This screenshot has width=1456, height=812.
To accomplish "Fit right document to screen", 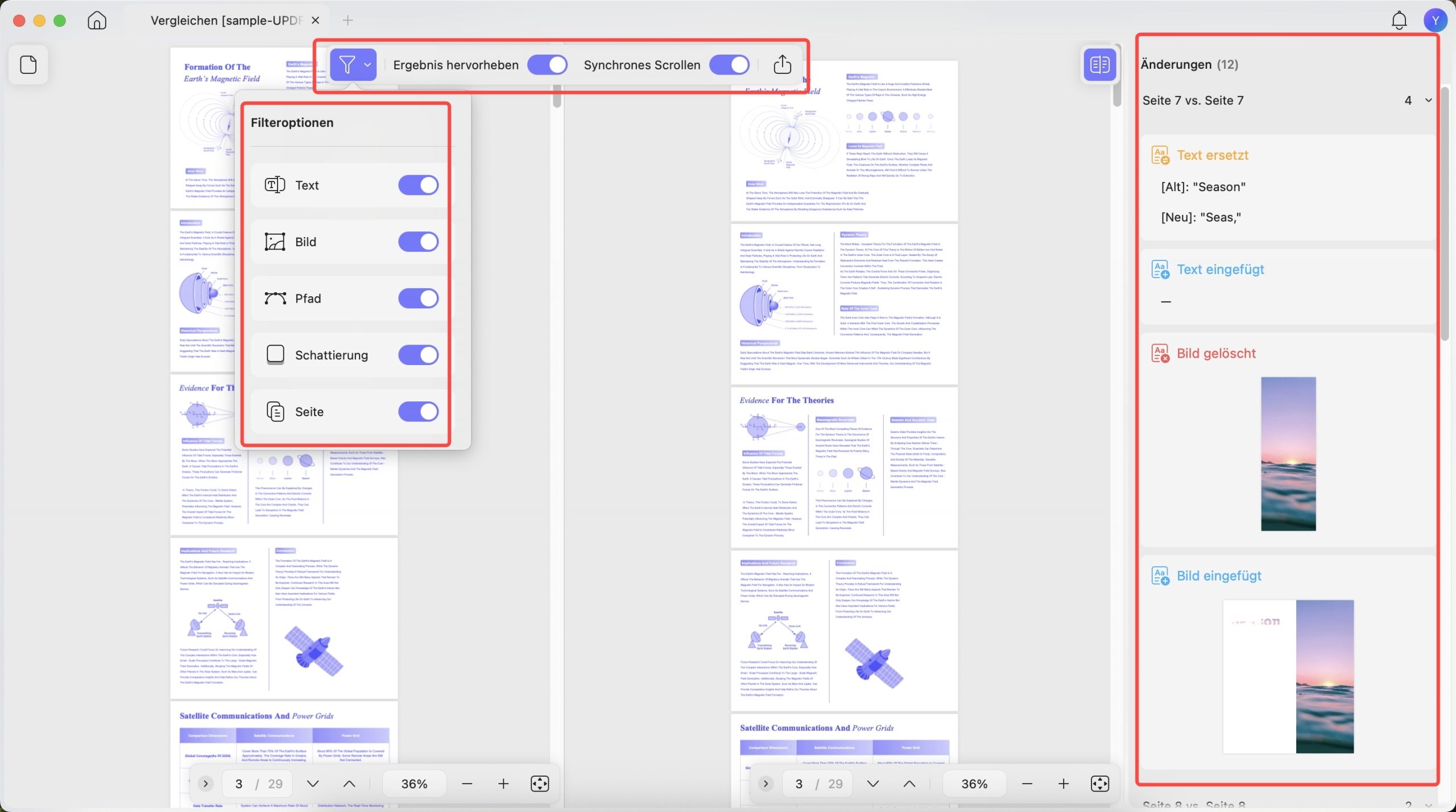I will coord(1099,784).
